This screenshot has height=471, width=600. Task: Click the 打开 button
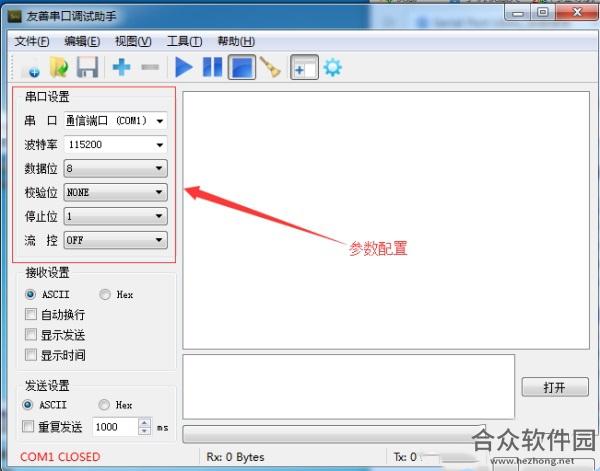555,387
